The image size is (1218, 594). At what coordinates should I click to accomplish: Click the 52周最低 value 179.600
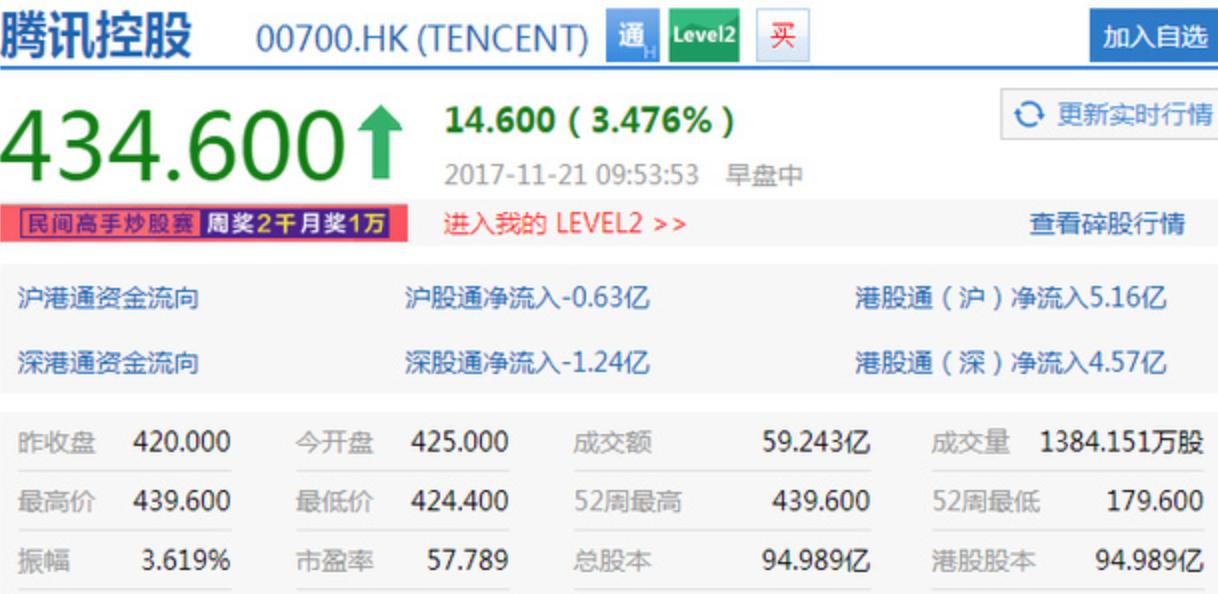pos(1155,501)
